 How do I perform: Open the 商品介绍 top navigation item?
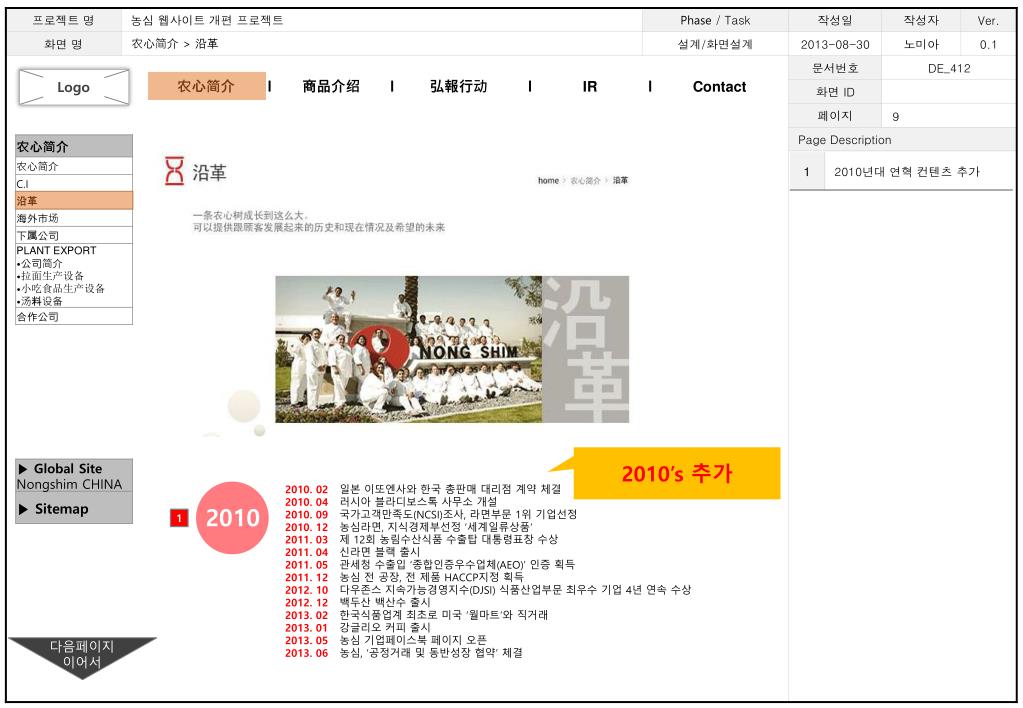[x=331, y=86]
